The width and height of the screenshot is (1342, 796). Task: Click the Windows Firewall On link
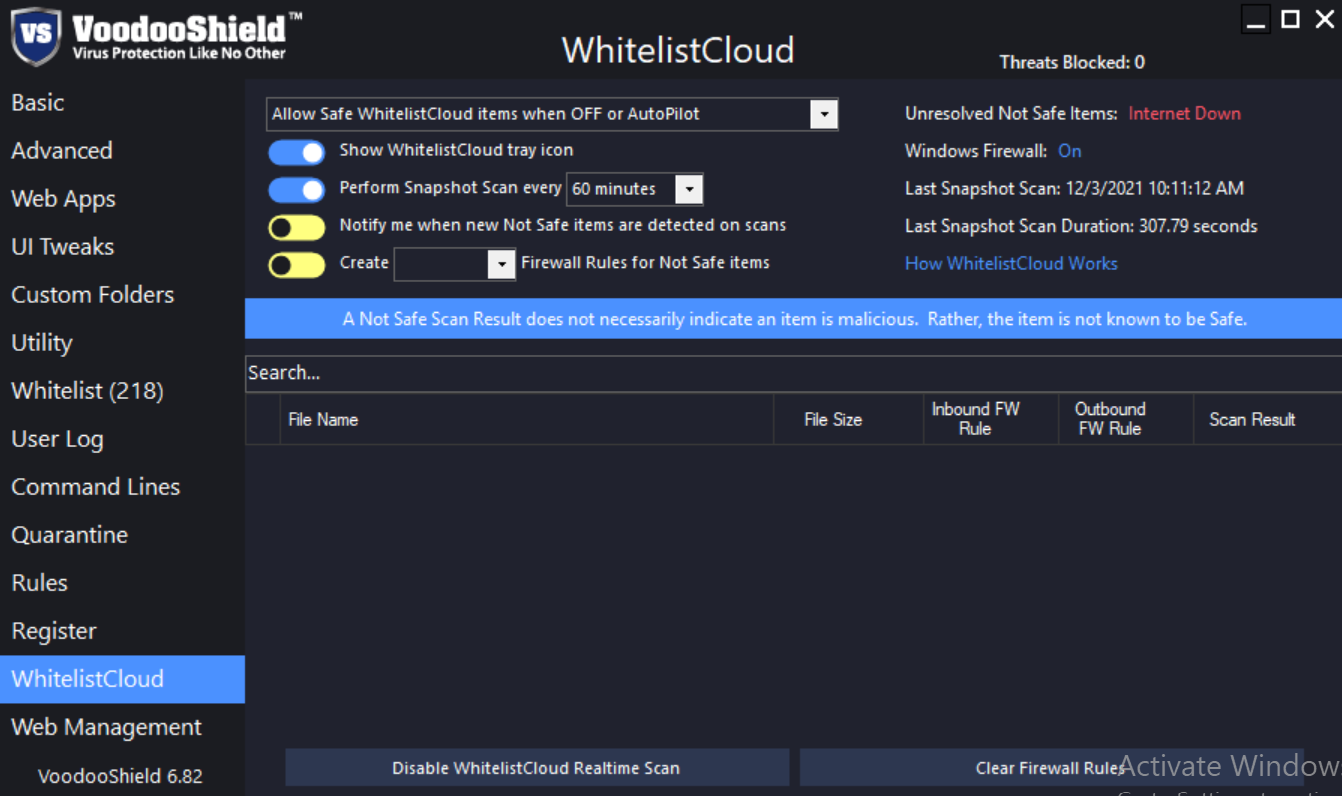[1070, 151]
